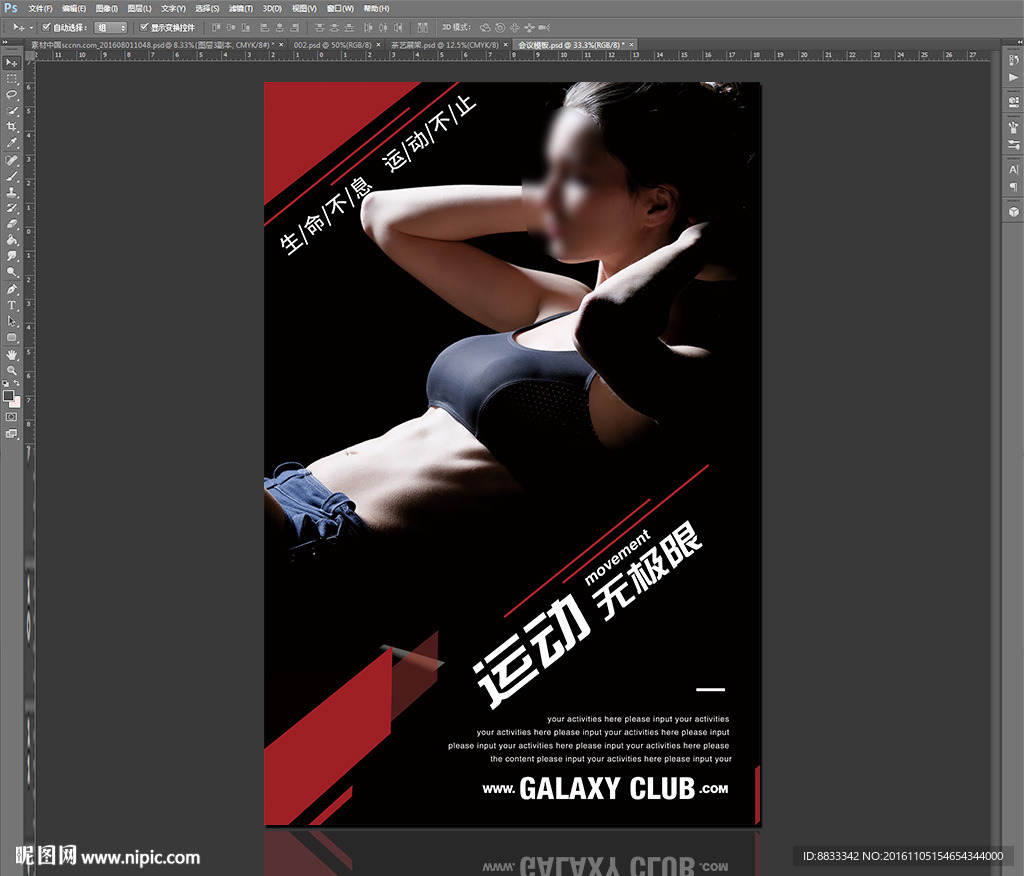Screen dimensions: 1024x876
Task: Select the Rectangular Marquee tool
Action: tap(12, 78)
